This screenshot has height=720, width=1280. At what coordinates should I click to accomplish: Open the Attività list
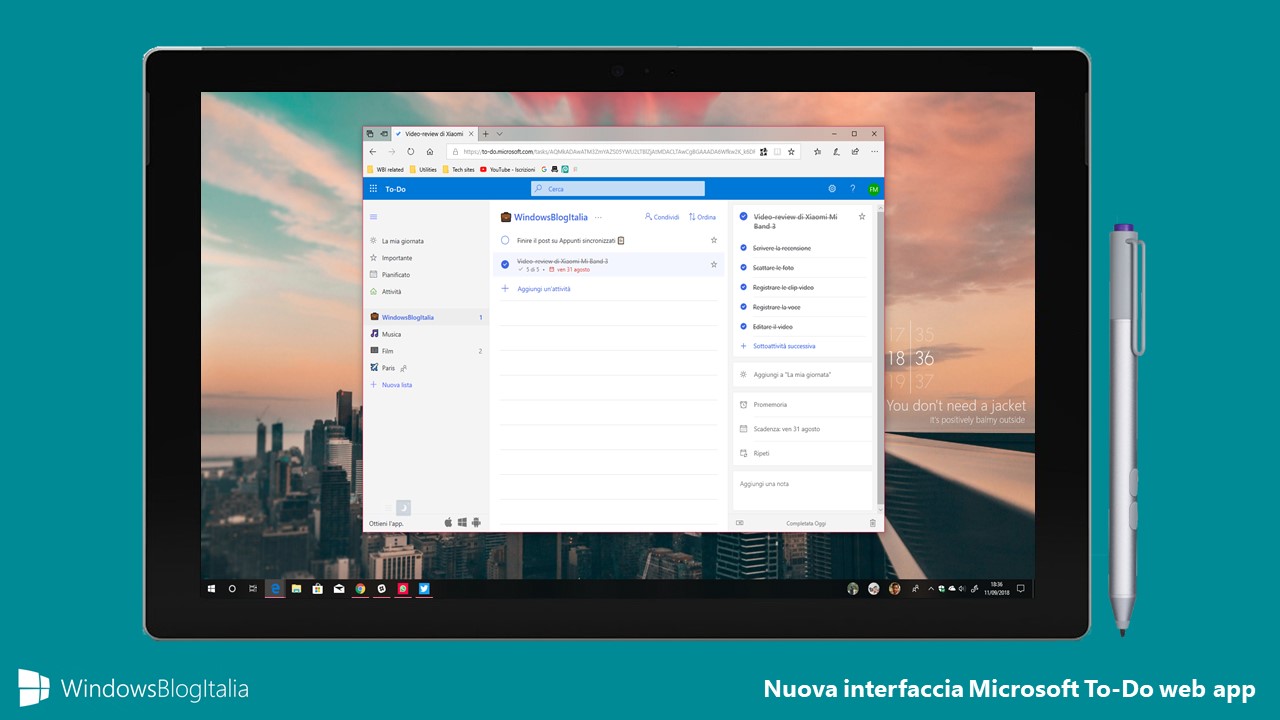coord(426,292)
